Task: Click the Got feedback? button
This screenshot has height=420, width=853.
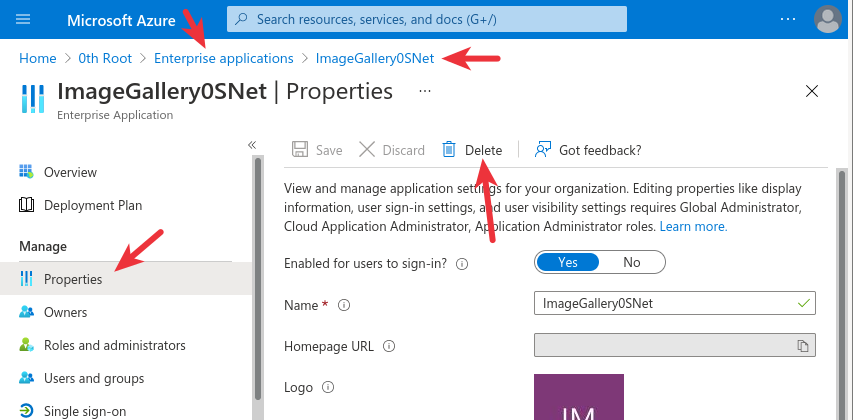Action: [x=588, y=150]
